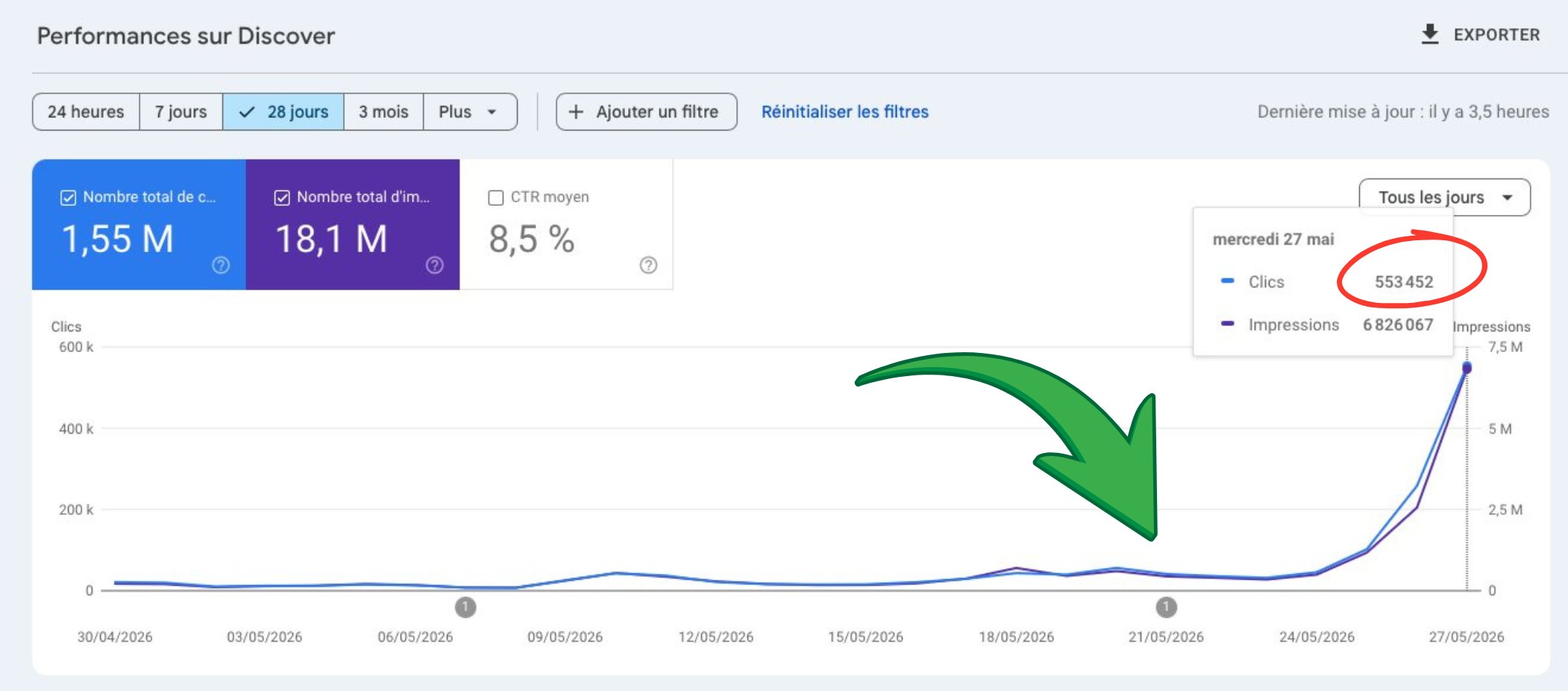
Task: Select the 3 mois range
Action: click(x=383, y=112)
